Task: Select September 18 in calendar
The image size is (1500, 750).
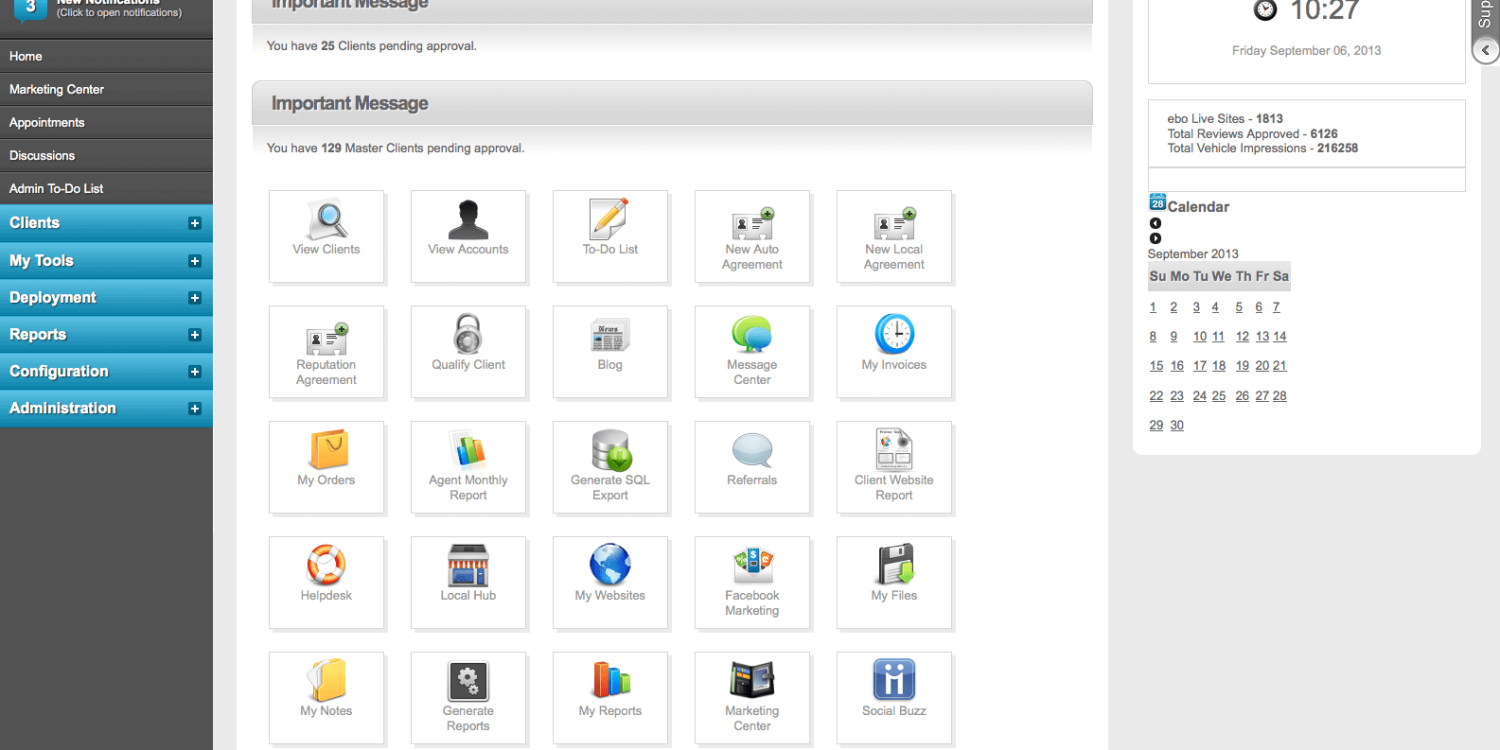Action: tap(1219, 367)
